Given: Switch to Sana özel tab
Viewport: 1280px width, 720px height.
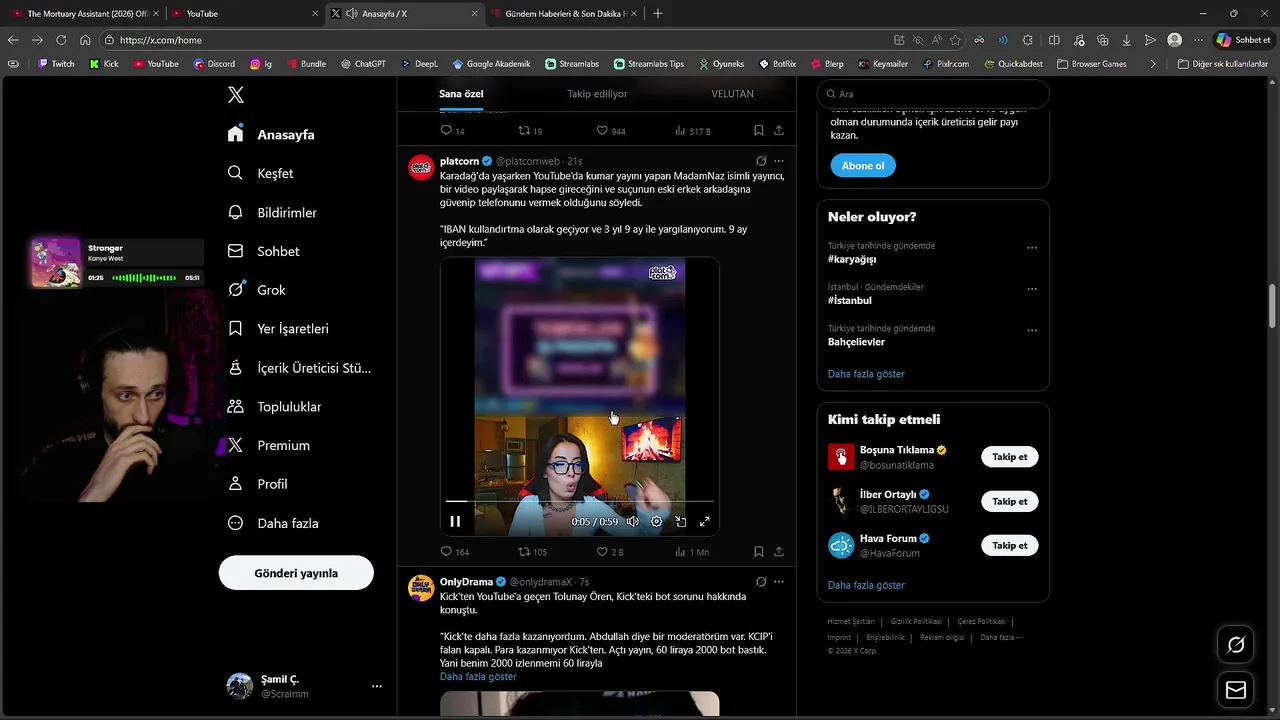Looking at the screenshot, I should click(461, 94).
